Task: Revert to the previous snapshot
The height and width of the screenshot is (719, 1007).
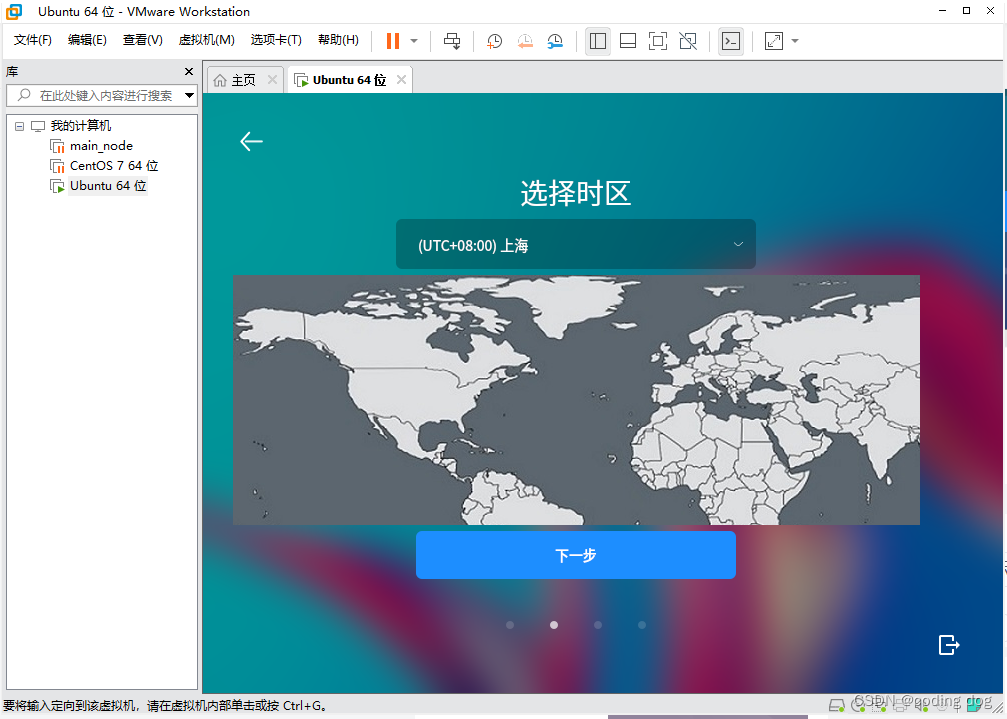Action: (526, 41)
